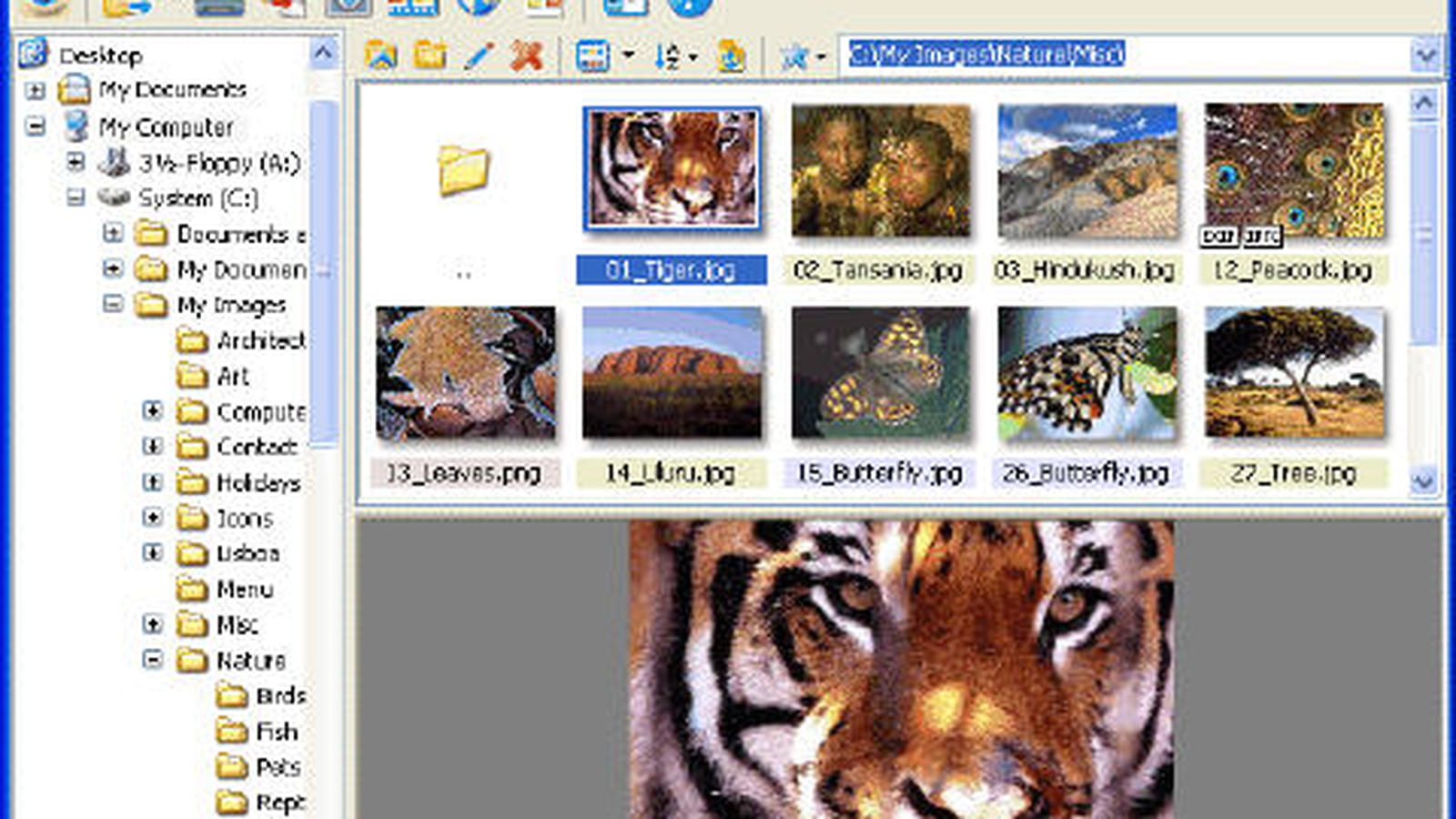Click the 13_Leaves.png file name label
The image size is (1456, 819).
click(x=464, y=473)
